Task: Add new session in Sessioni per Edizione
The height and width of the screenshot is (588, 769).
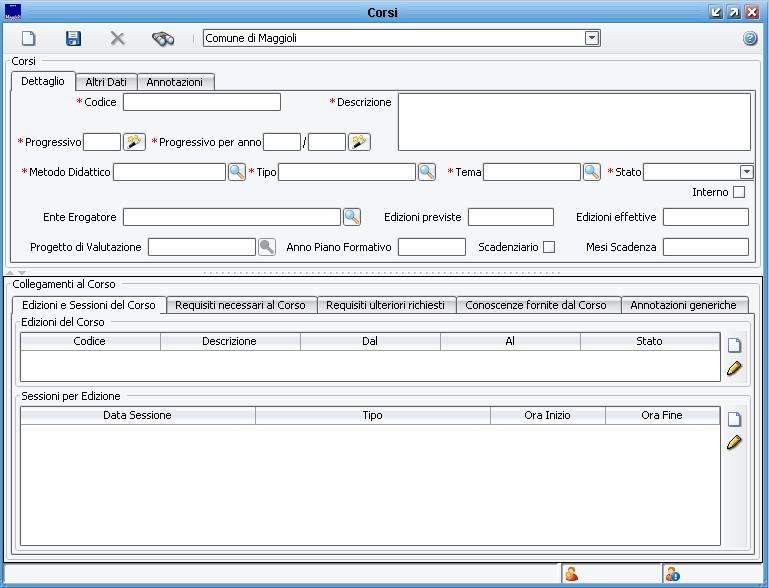Action: pos(734,420)
